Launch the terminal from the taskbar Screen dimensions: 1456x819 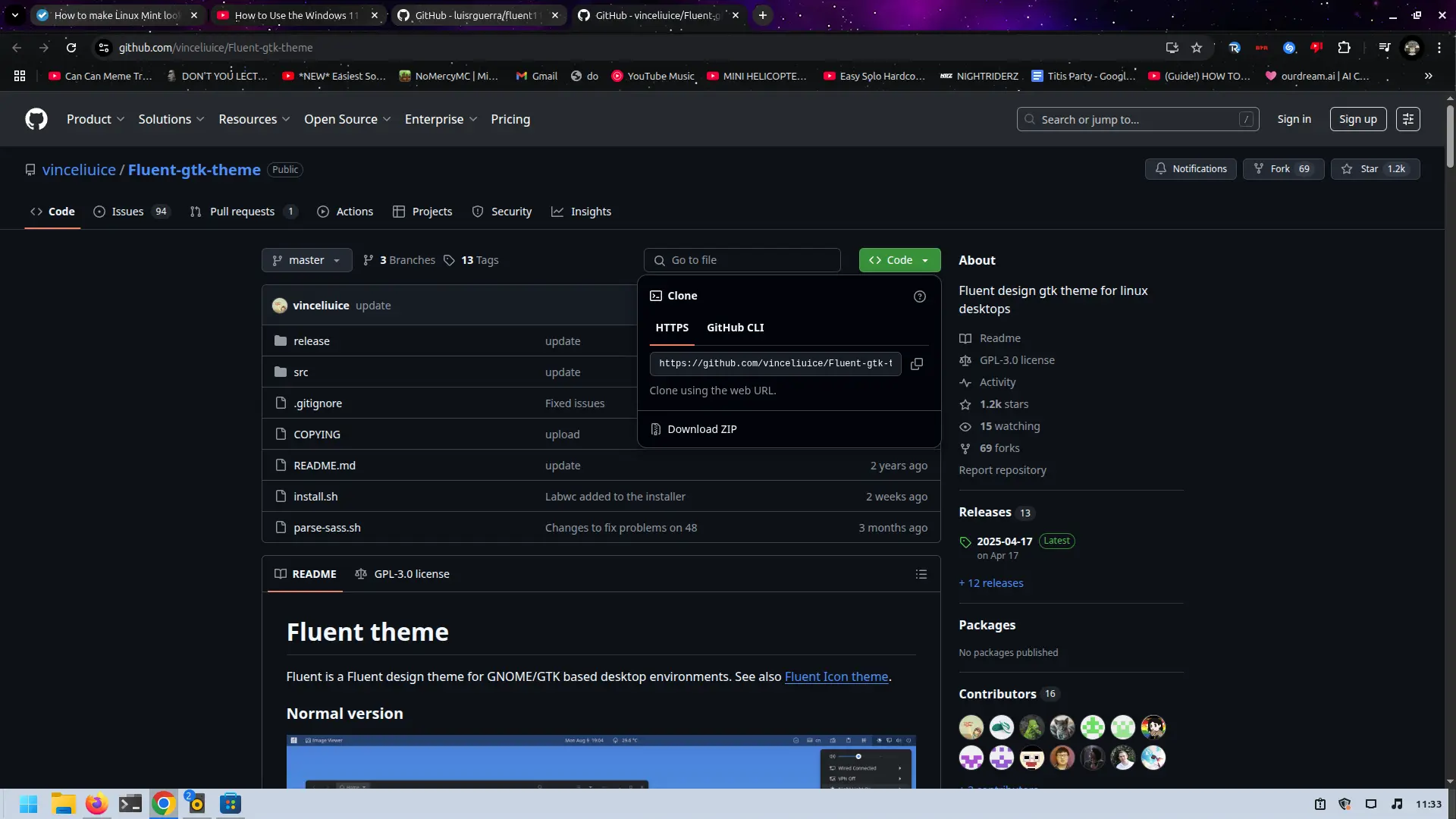[130, 804]
